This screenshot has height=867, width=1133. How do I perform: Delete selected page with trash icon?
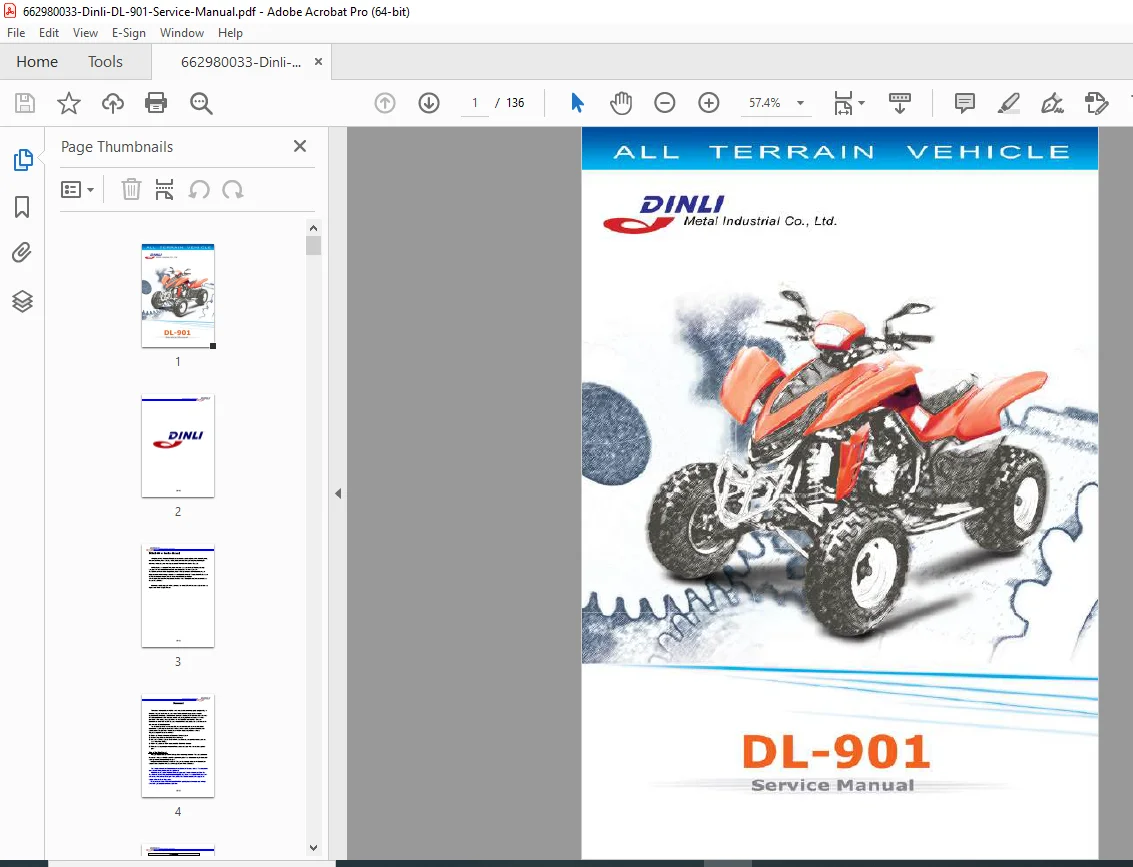tap(131, 189)
